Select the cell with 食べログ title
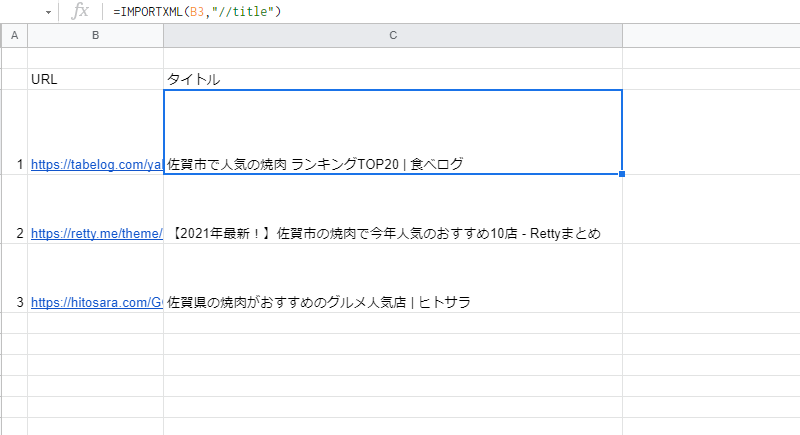 (393, 132)
